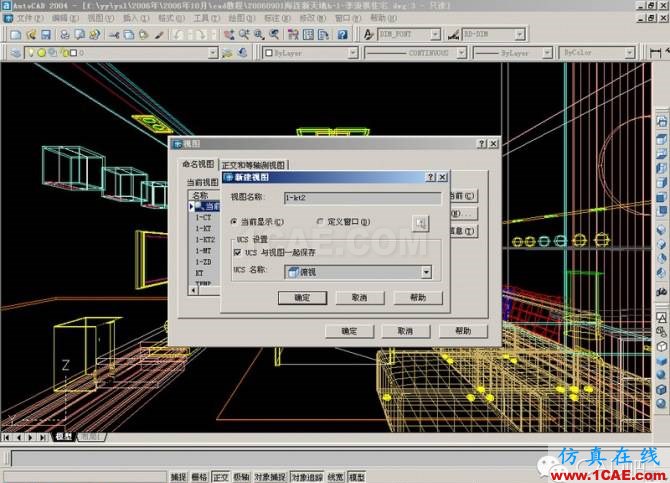Click the 视图名称 input field
This screenshot has width=670, height=483.
(x=362, y=198)
